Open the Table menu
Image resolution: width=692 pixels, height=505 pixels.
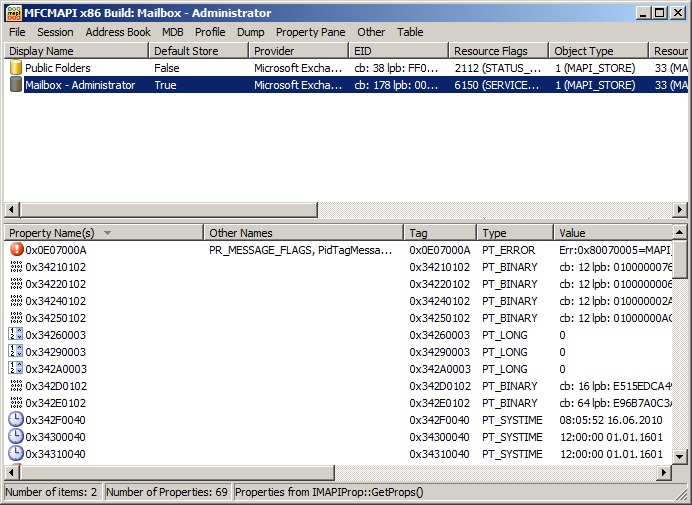tap(410, 32)
